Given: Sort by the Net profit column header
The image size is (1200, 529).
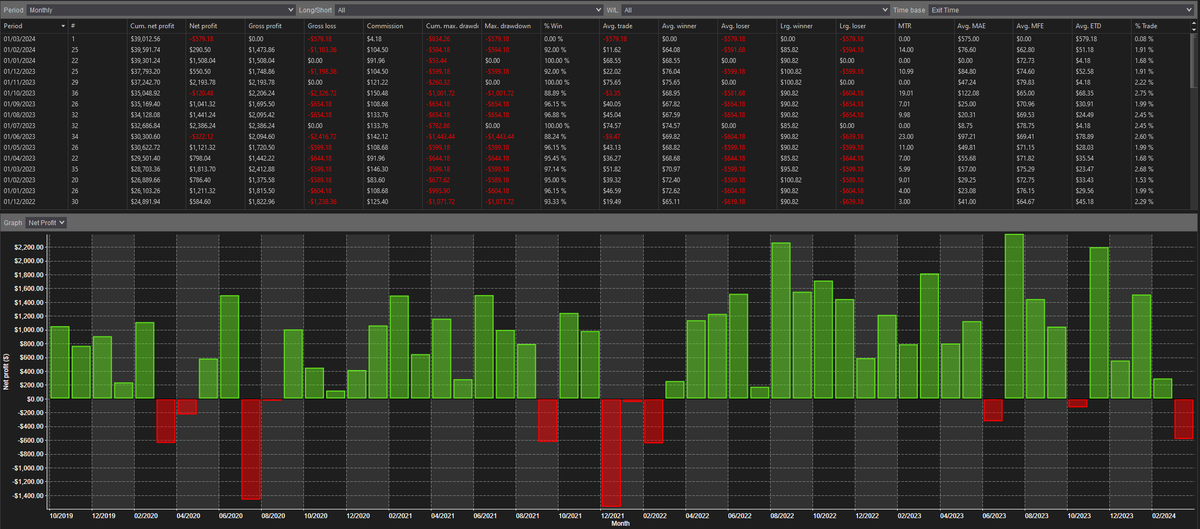Looking at the screenshot, I should point(215,25).
